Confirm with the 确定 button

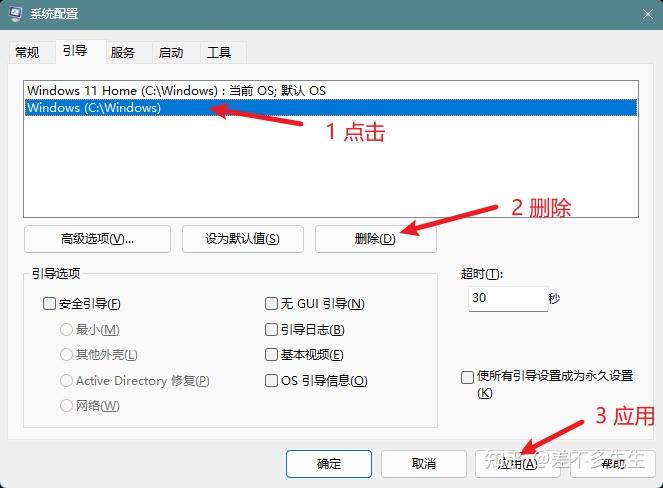click(x=329, y=464)
